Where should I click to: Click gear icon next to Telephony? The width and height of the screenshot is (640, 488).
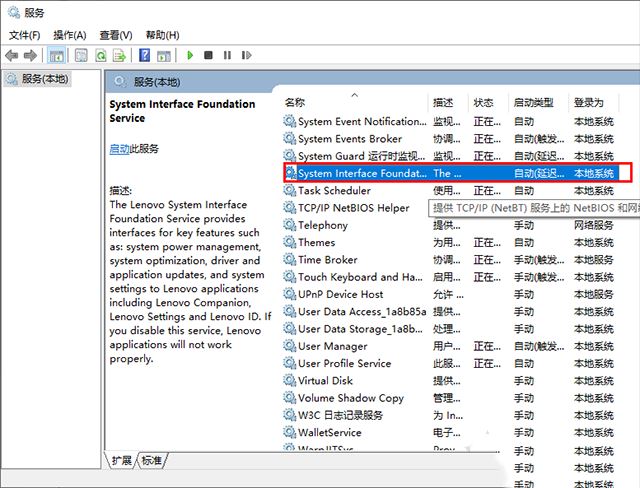[289, 225]
